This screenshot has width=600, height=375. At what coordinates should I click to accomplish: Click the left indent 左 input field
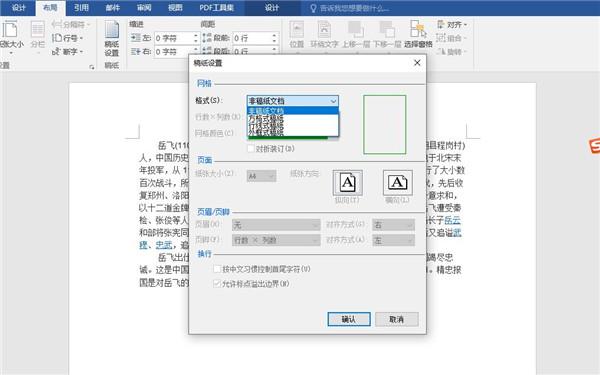click(x=173, y=38)
